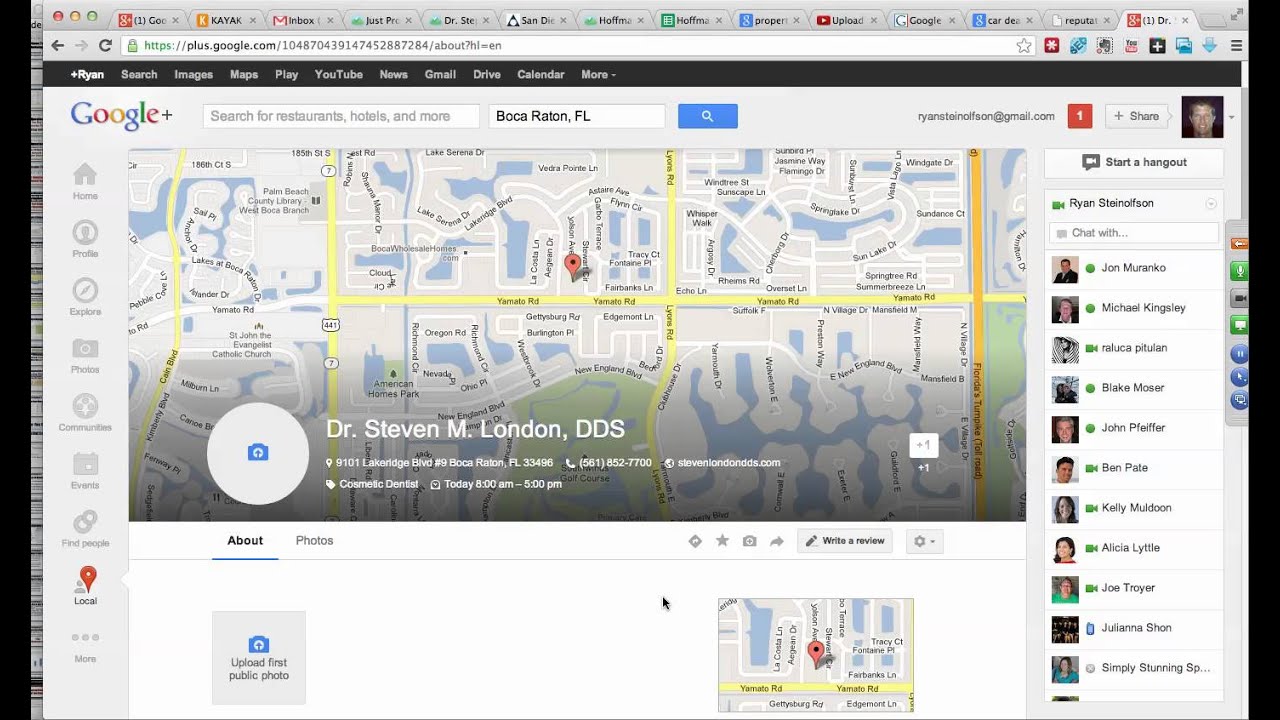Click the search for restaurants, hotels field
1280x720 pixels.
coord(341,116)
